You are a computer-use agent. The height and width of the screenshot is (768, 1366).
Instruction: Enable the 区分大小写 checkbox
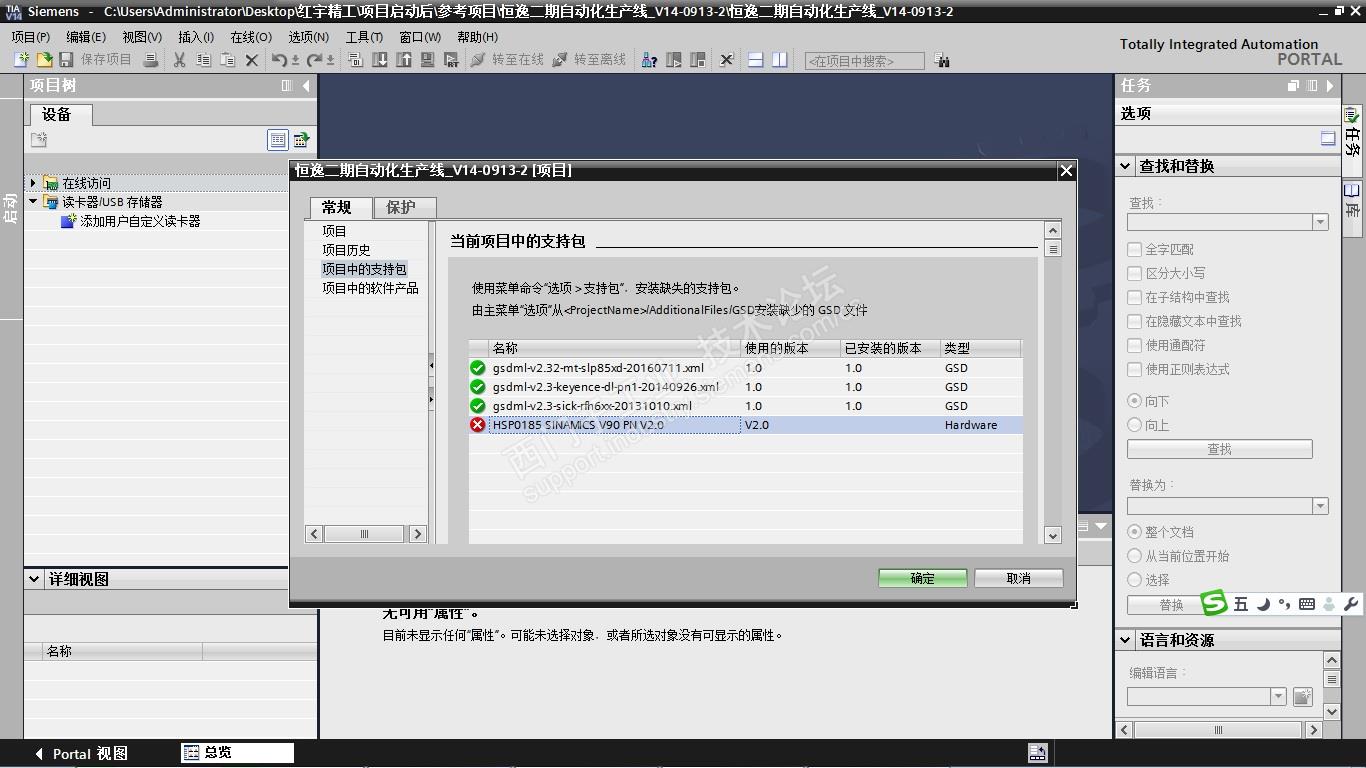tap(1135, 273)
